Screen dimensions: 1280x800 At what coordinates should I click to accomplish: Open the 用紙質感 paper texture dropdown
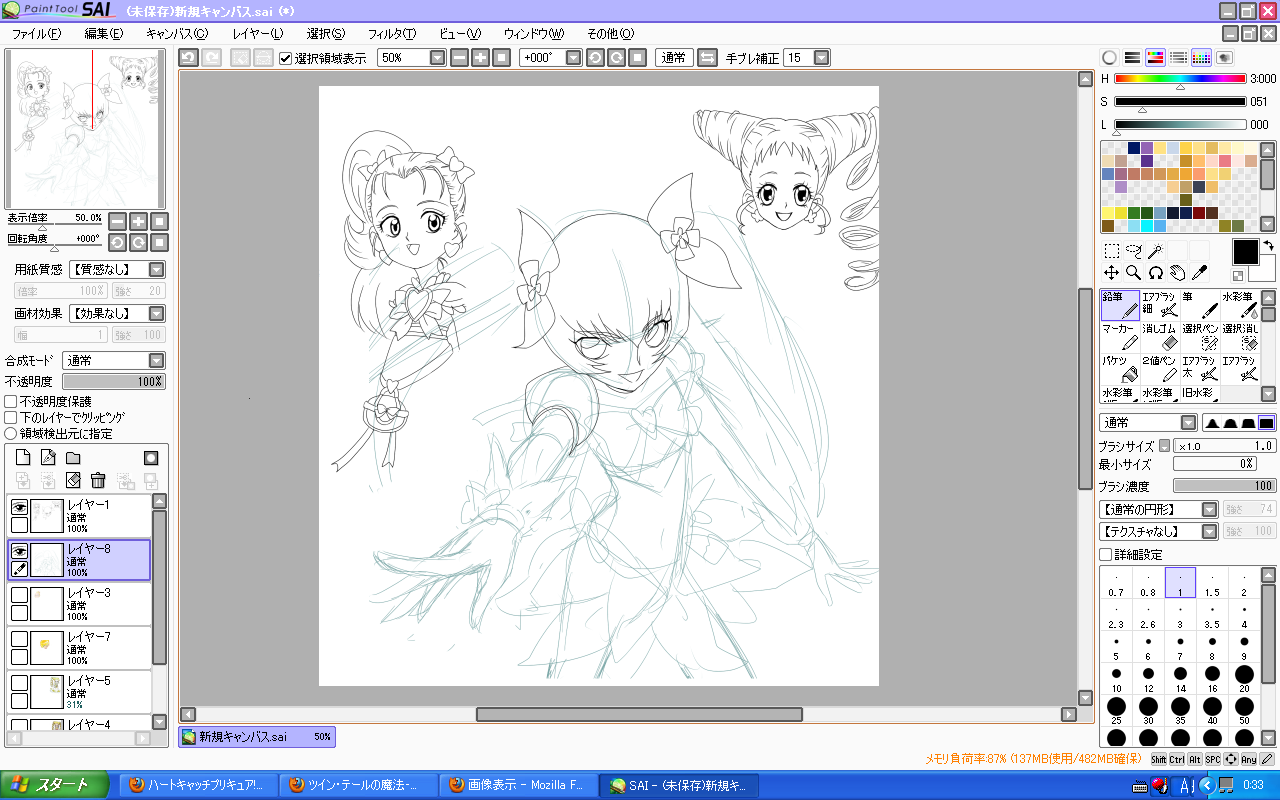click(157, 270)
